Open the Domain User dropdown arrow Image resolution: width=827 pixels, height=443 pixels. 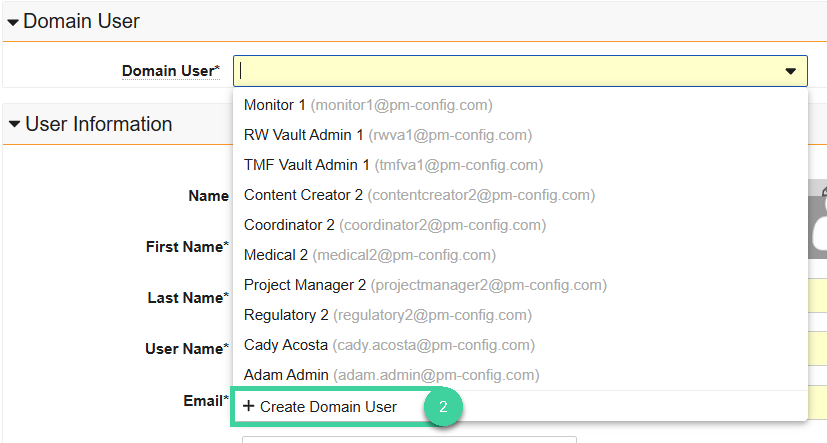[x=790, y=71]
